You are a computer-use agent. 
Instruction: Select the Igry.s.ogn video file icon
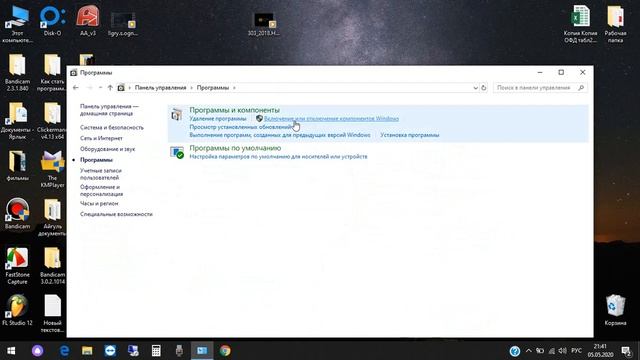click(123, 24)
